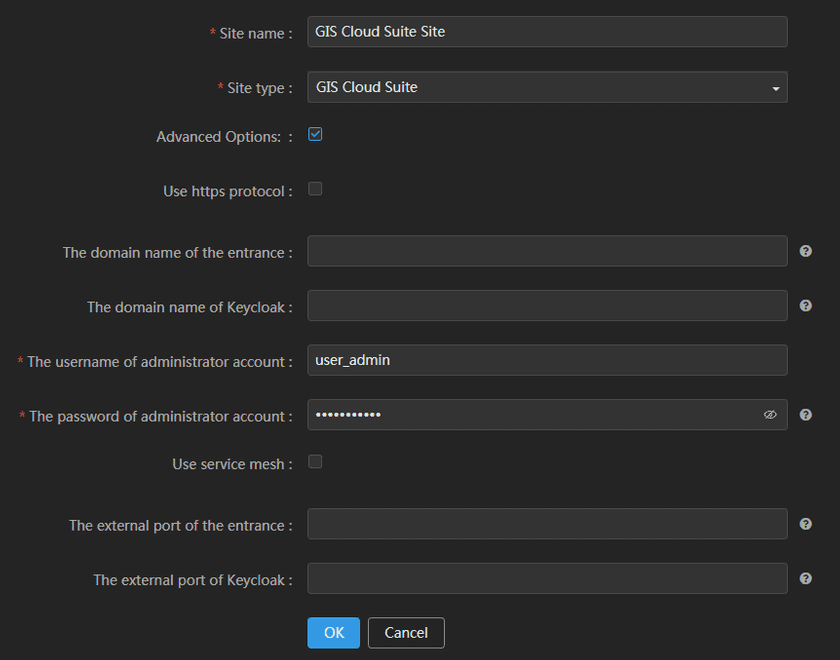Uncheck the Advanced Options checkbox

point(315,134)
